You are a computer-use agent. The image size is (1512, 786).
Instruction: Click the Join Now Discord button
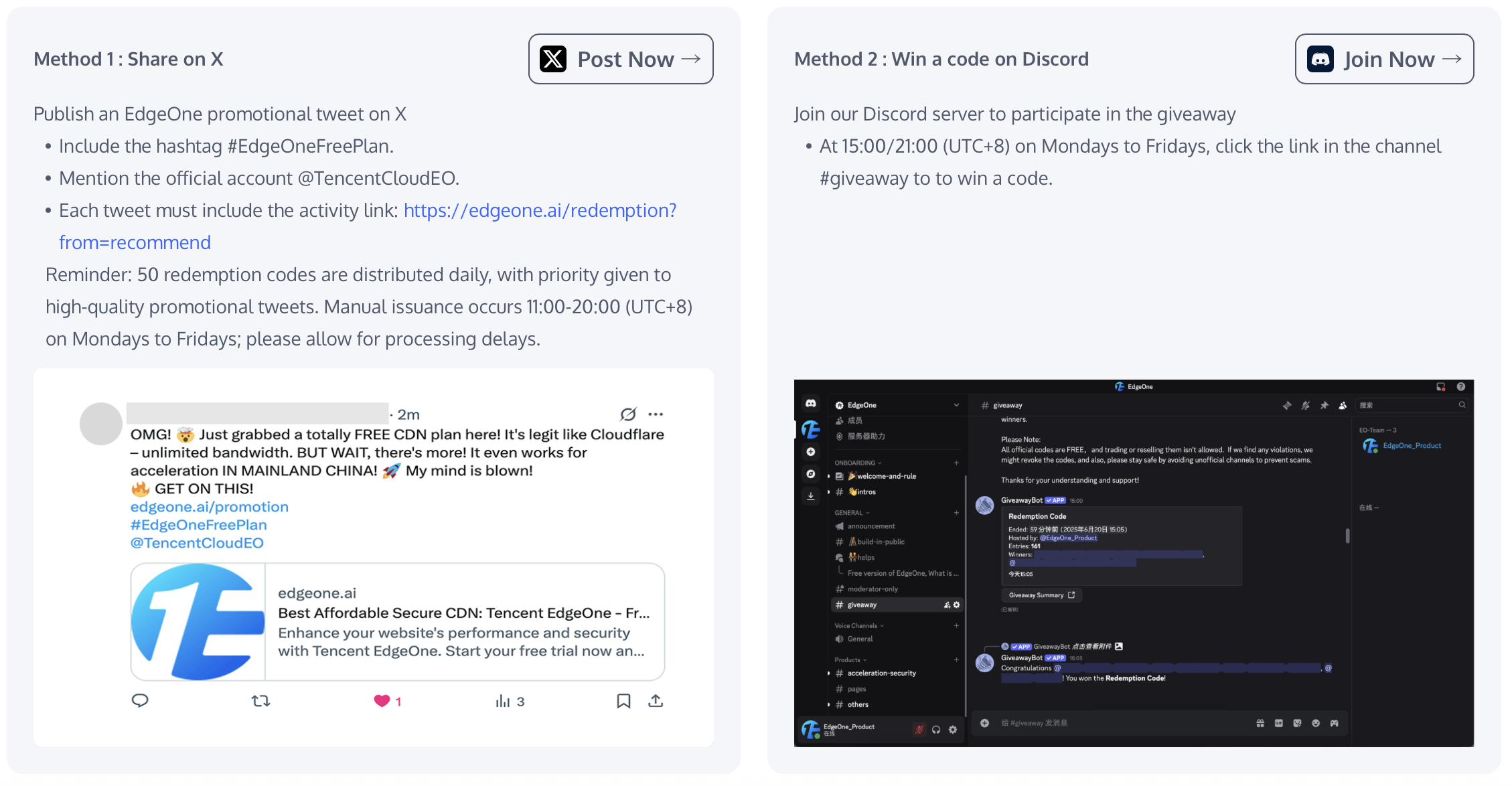pos(1384,59)
